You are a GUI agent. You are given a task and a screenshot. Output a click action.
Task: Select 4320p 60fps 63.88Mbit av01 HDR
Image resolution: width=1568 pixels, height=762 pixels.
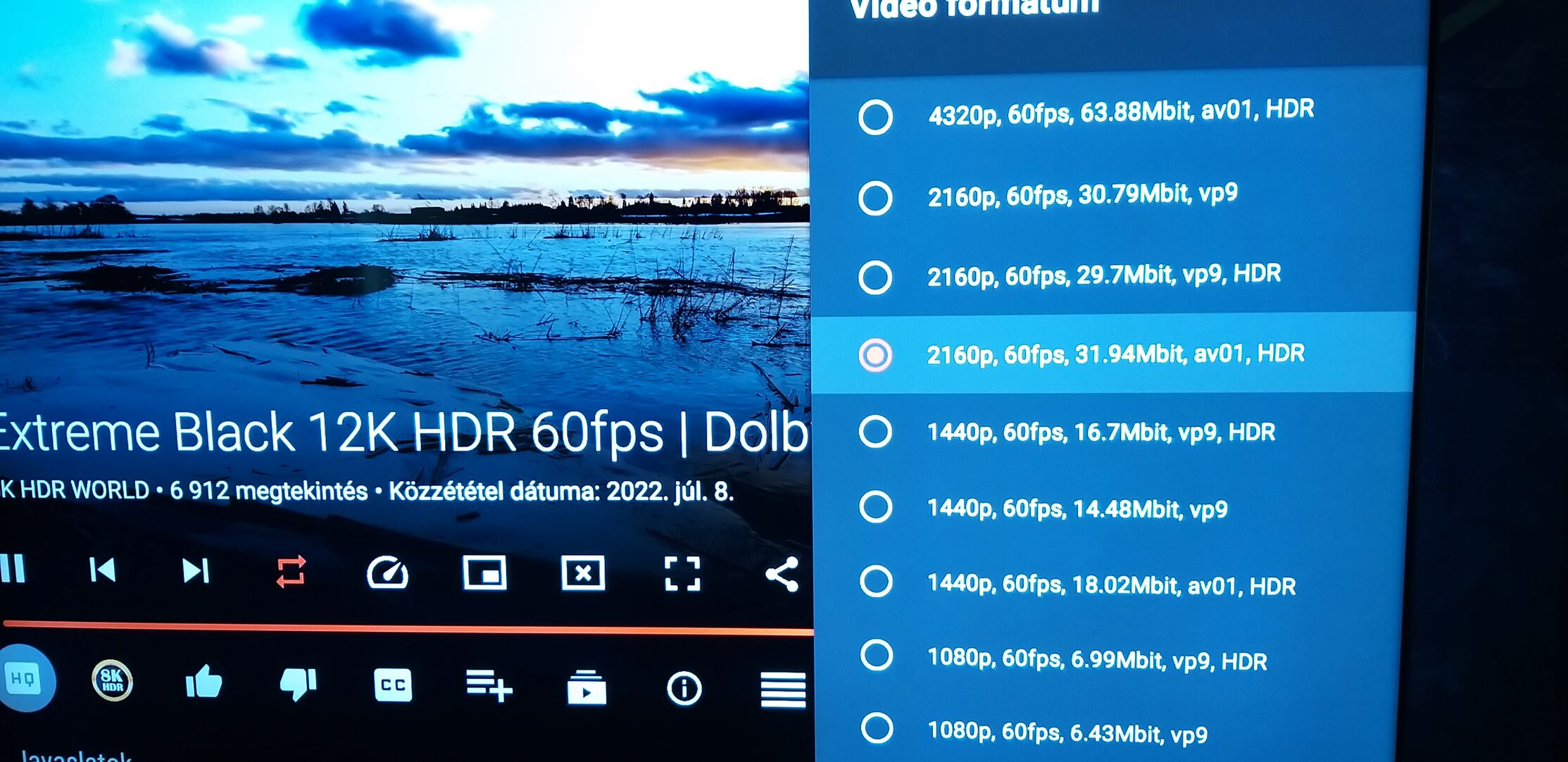click(x=1116, y=114)
